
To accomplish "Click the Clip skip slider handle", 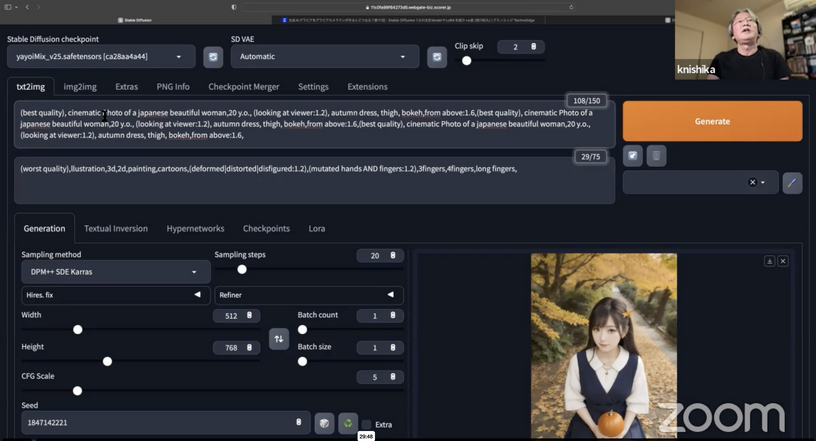I will pyautogui.click(x=467, y=61).
